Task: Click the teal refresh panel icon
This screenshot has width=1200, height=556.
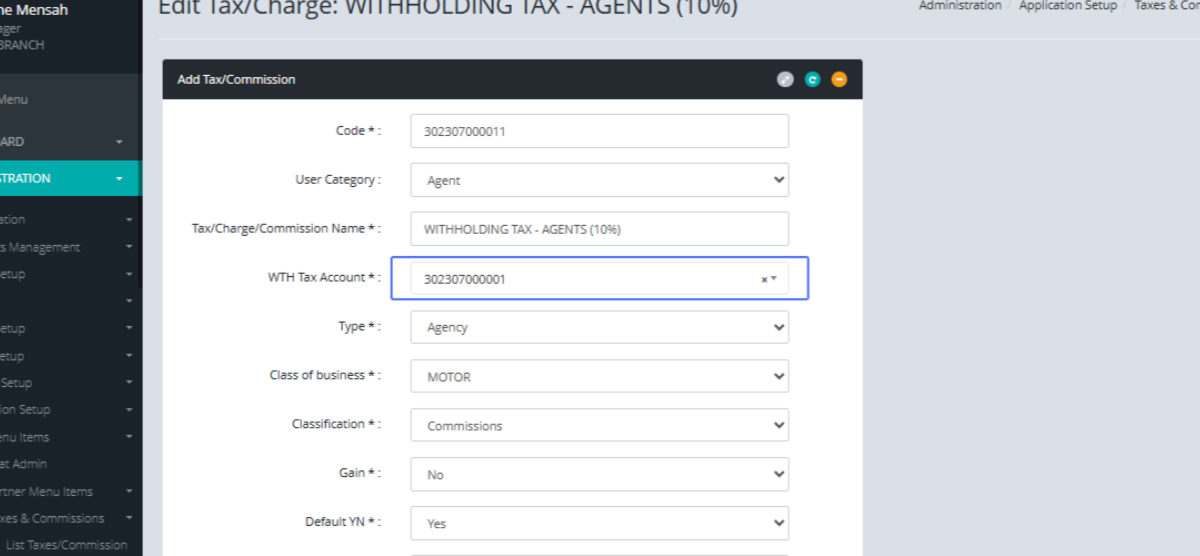Action: click(x=812, y=79)
